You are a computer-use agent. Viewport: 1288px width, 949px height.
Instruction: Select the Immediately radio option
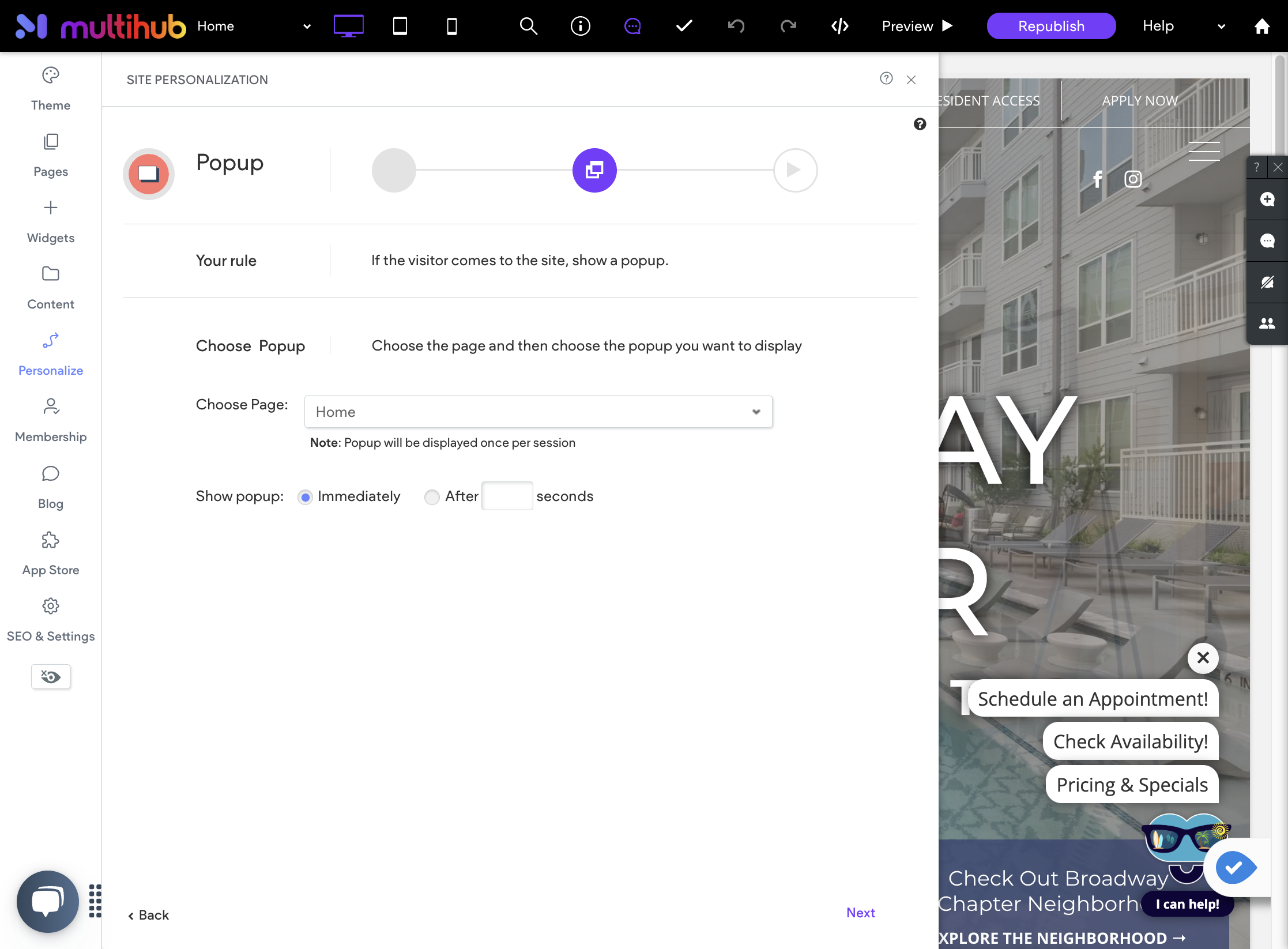[305, 497]
